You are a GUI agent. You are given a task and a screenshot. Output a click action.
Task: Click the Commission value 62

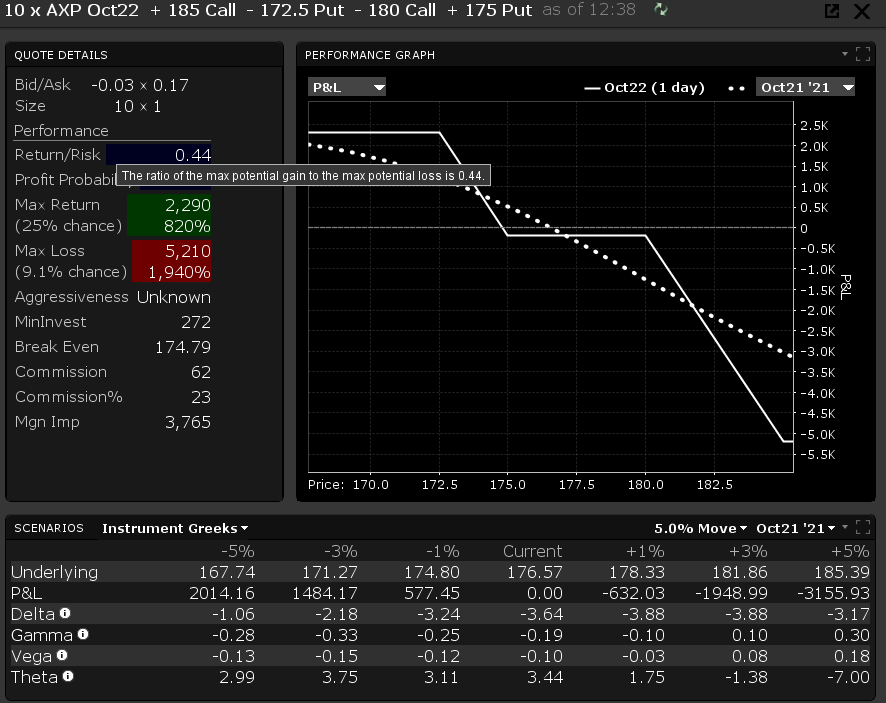pos(201,372)
